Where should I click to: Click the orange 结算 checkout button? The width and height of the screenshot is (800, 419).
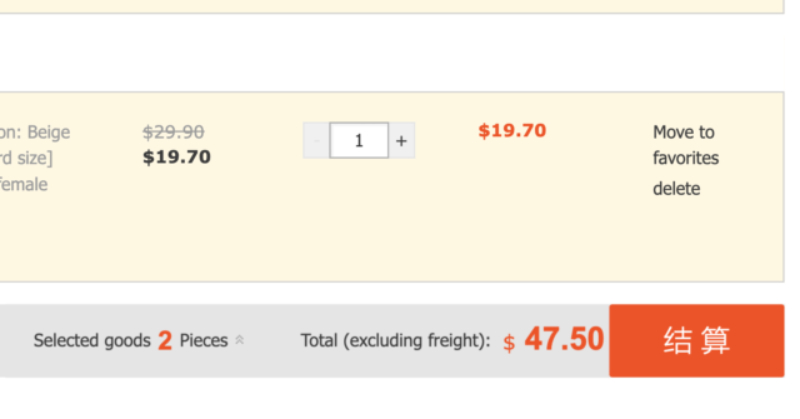[696, 340]
